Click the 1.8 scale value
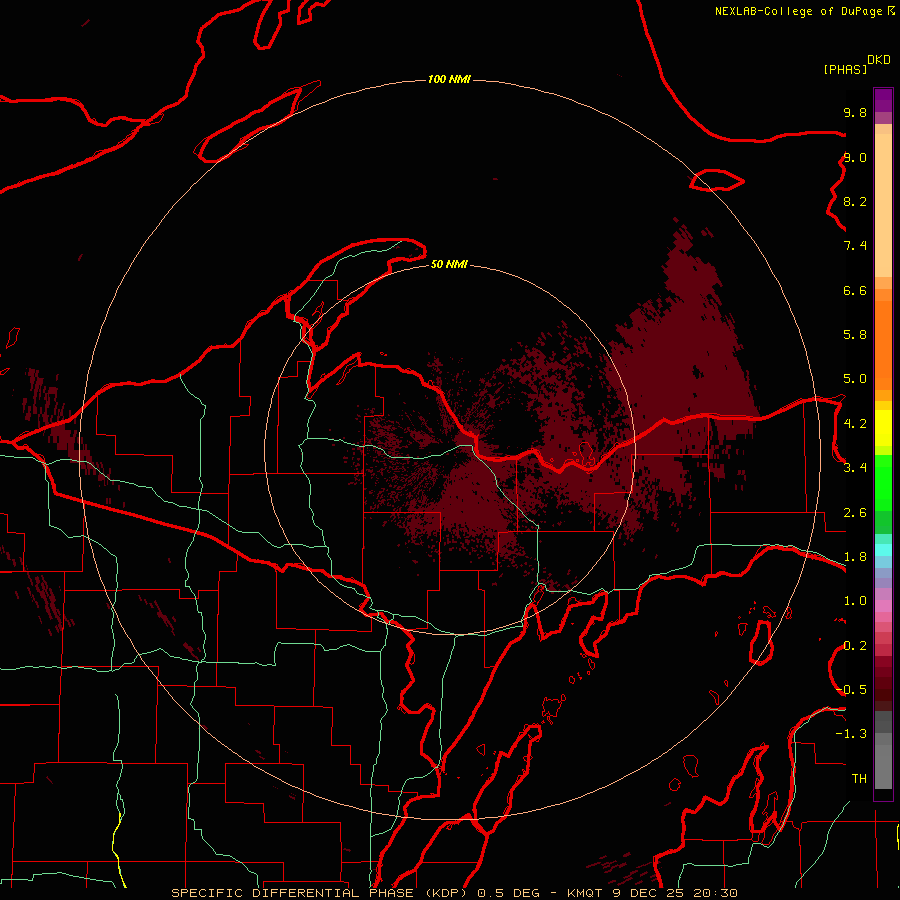This screenshot has width=900, height=900. tap(855, 557)
